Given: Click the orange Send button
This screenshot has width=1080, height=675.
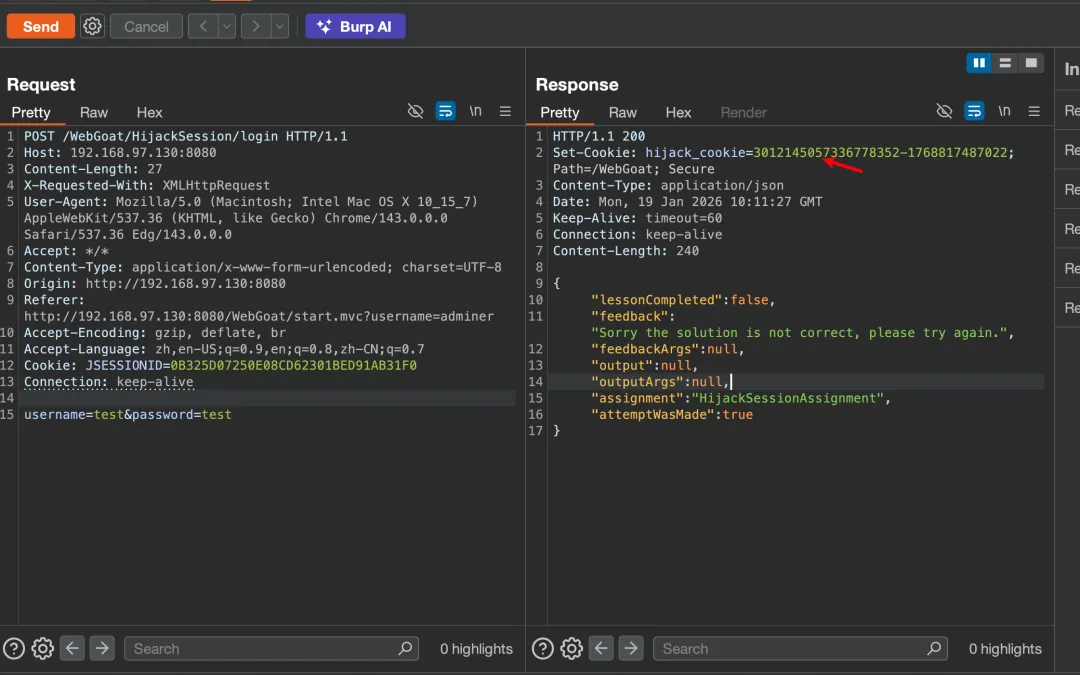Looking at the screenshot, I should coord(41,26).
